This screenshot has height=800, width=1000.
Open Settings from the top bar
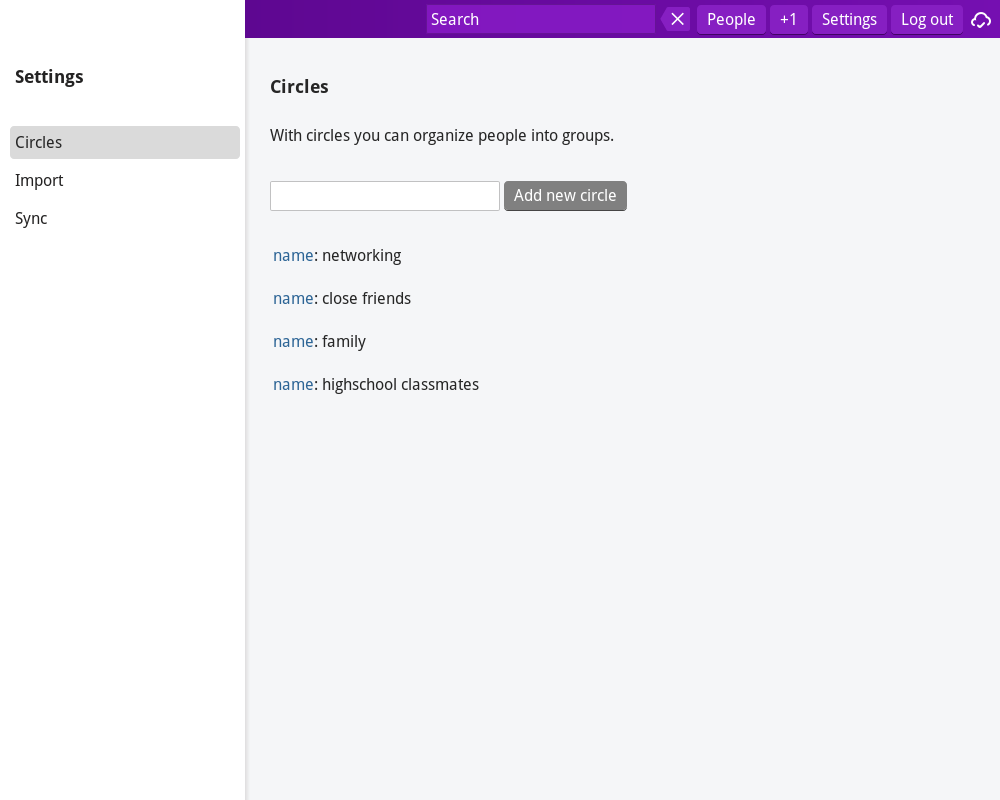(849, 19)
